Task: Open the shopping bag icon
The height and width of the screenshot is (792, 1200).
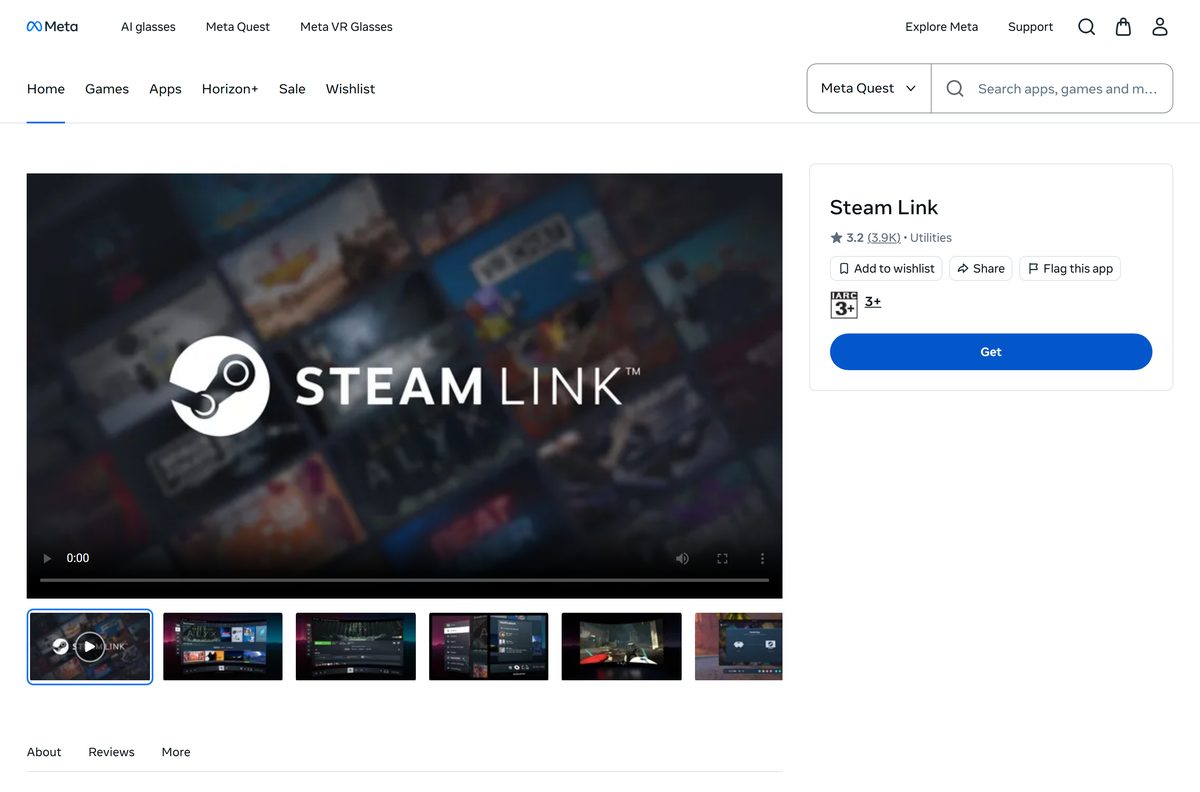Action: coord(1123,27)
